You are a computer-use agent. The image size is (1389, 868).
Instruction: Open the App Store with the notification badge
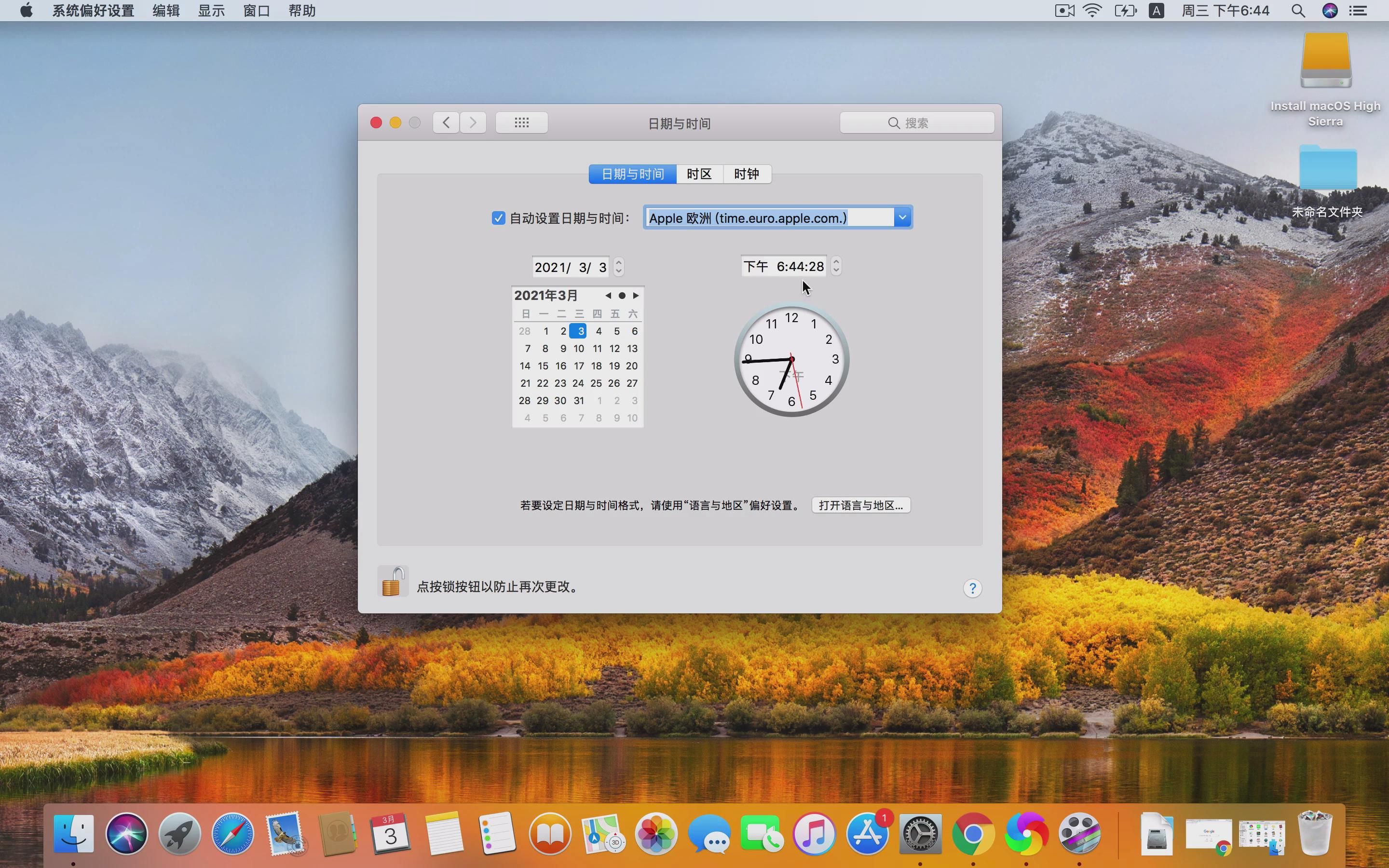(x=867, y=834)
